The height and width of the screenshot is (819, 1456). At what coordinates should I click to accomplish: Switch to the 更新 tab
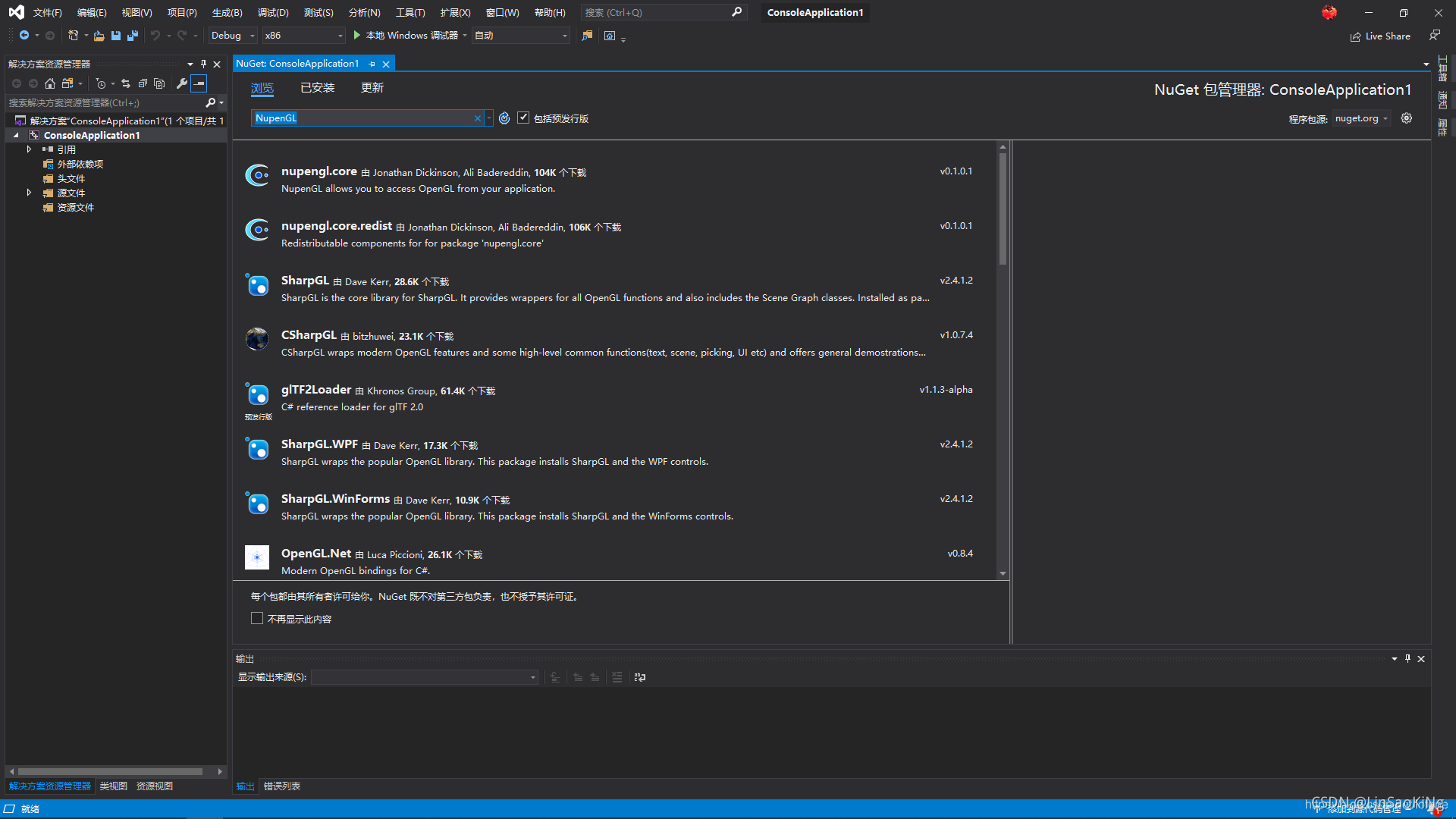pos(372,88)
